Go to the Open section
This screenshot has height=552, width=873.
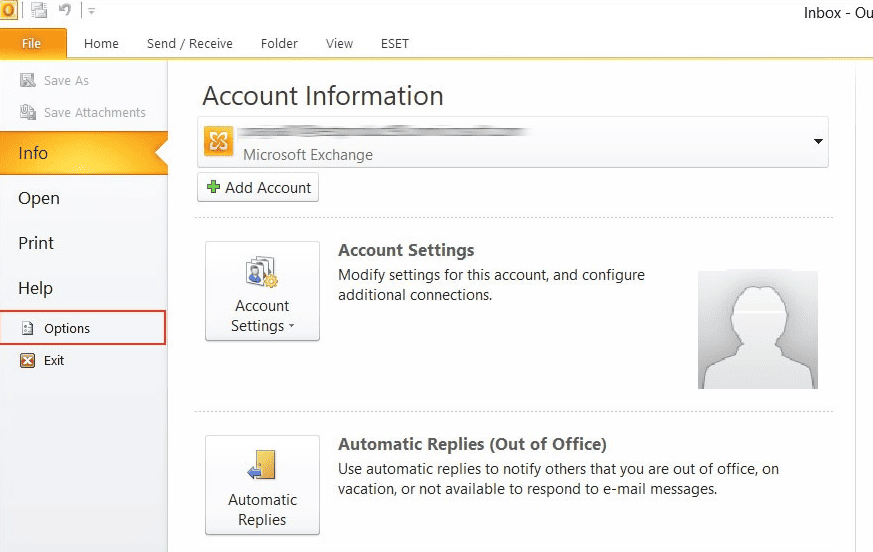coord(39,198)
